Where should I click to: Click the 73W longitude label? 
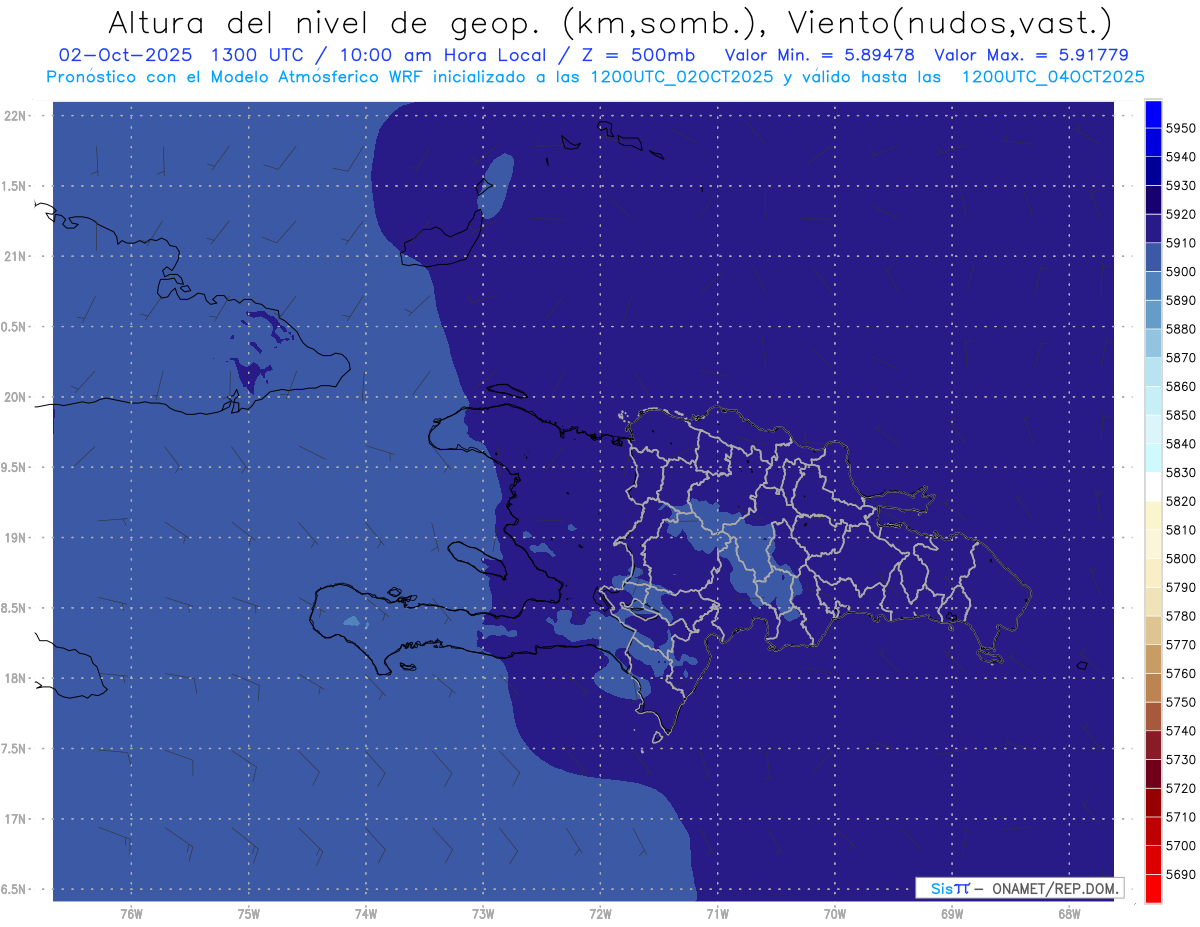[x=483, y=914]
